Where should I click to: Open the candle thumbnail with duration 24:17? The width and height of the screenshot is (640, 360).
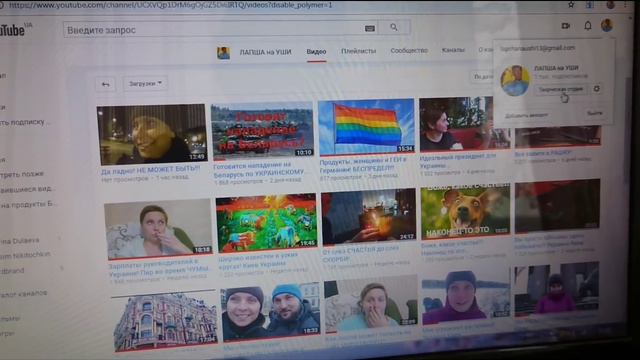coord(369,216)
